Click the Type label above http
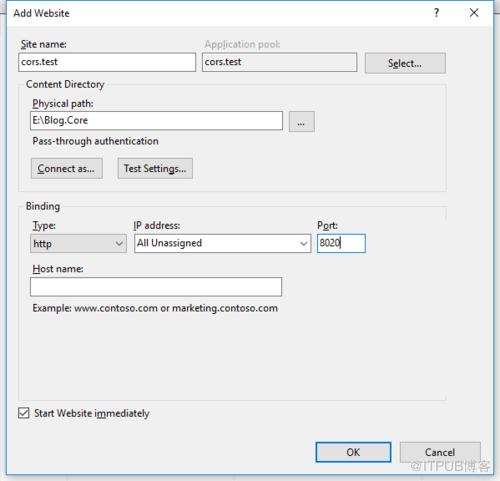This screenshot has height=481, width=500. [x=44, y=226]
